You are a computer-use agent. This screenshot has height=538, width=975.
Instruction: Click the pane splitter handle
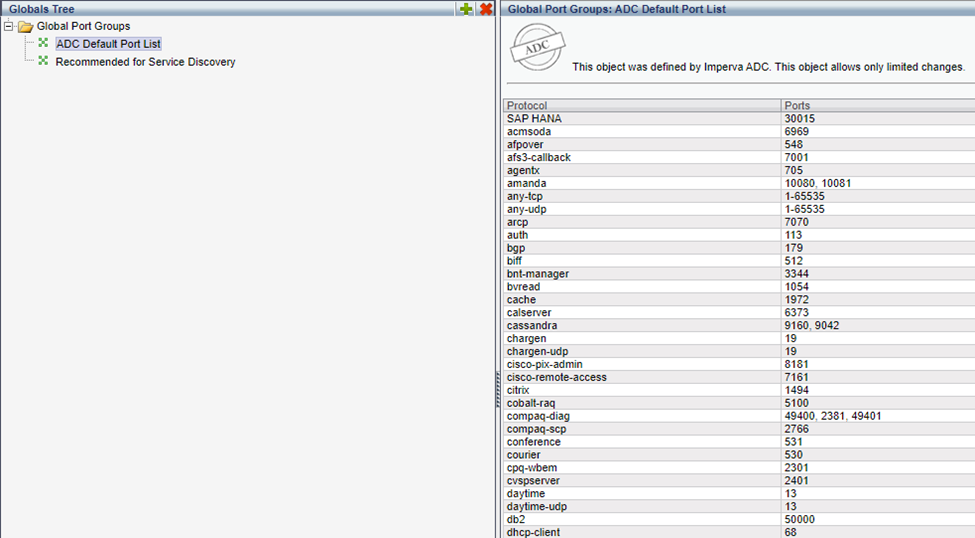(498, 390)
